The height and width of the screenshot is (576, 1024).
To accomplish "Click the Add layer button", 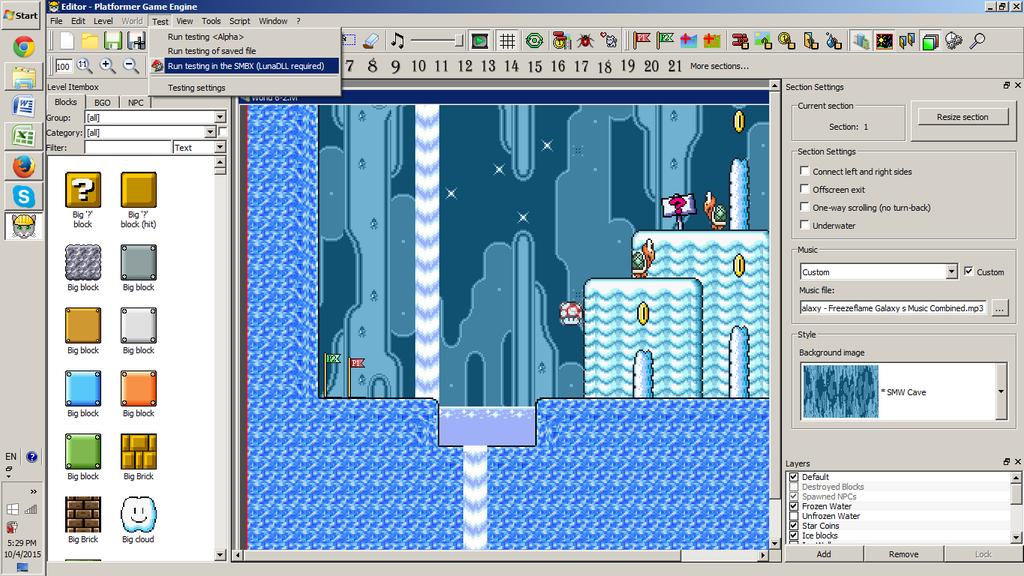I will point(824,554).
